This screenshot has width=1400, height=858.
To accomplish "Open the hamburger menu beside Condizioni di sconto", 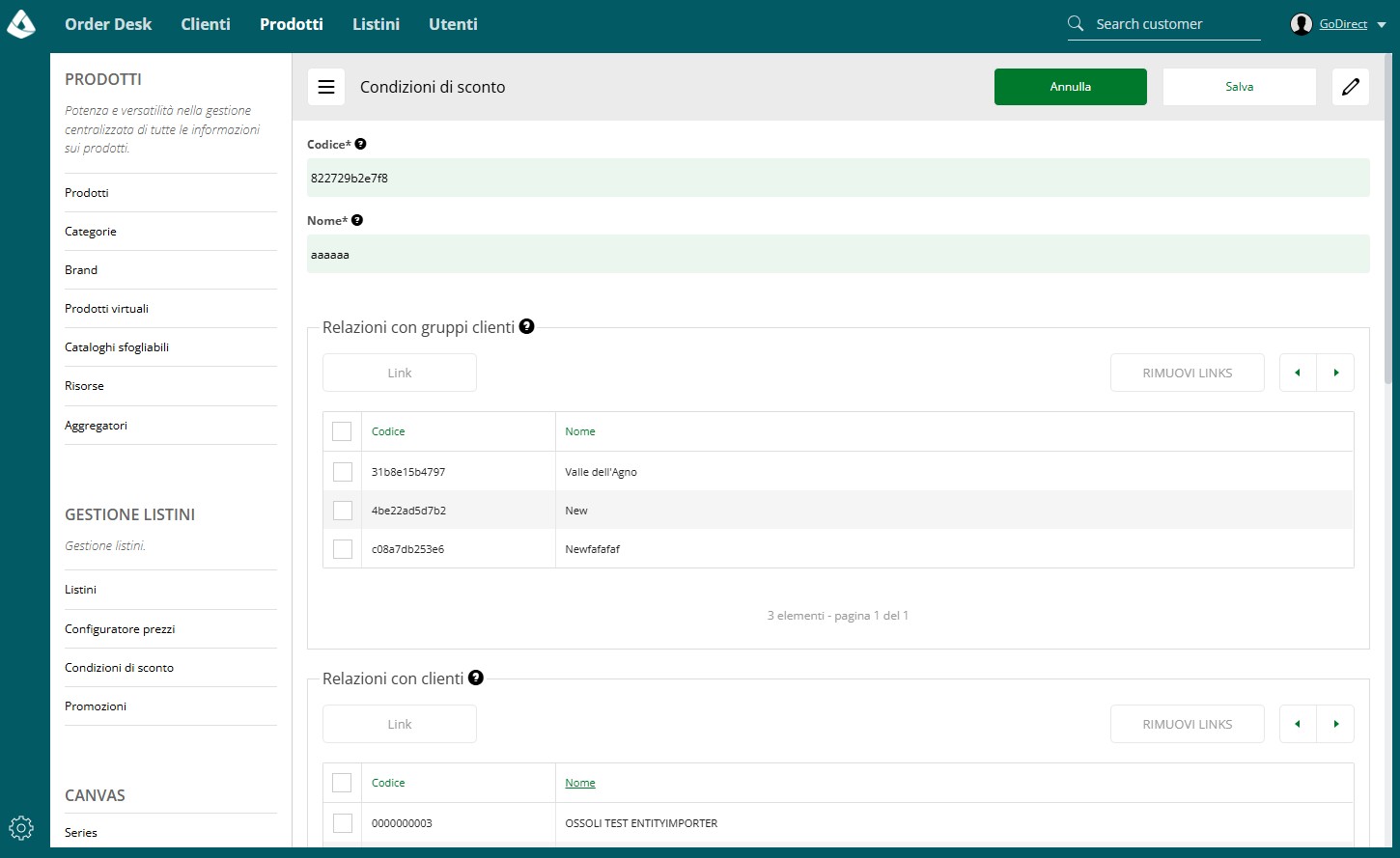I will click(326, 87).
